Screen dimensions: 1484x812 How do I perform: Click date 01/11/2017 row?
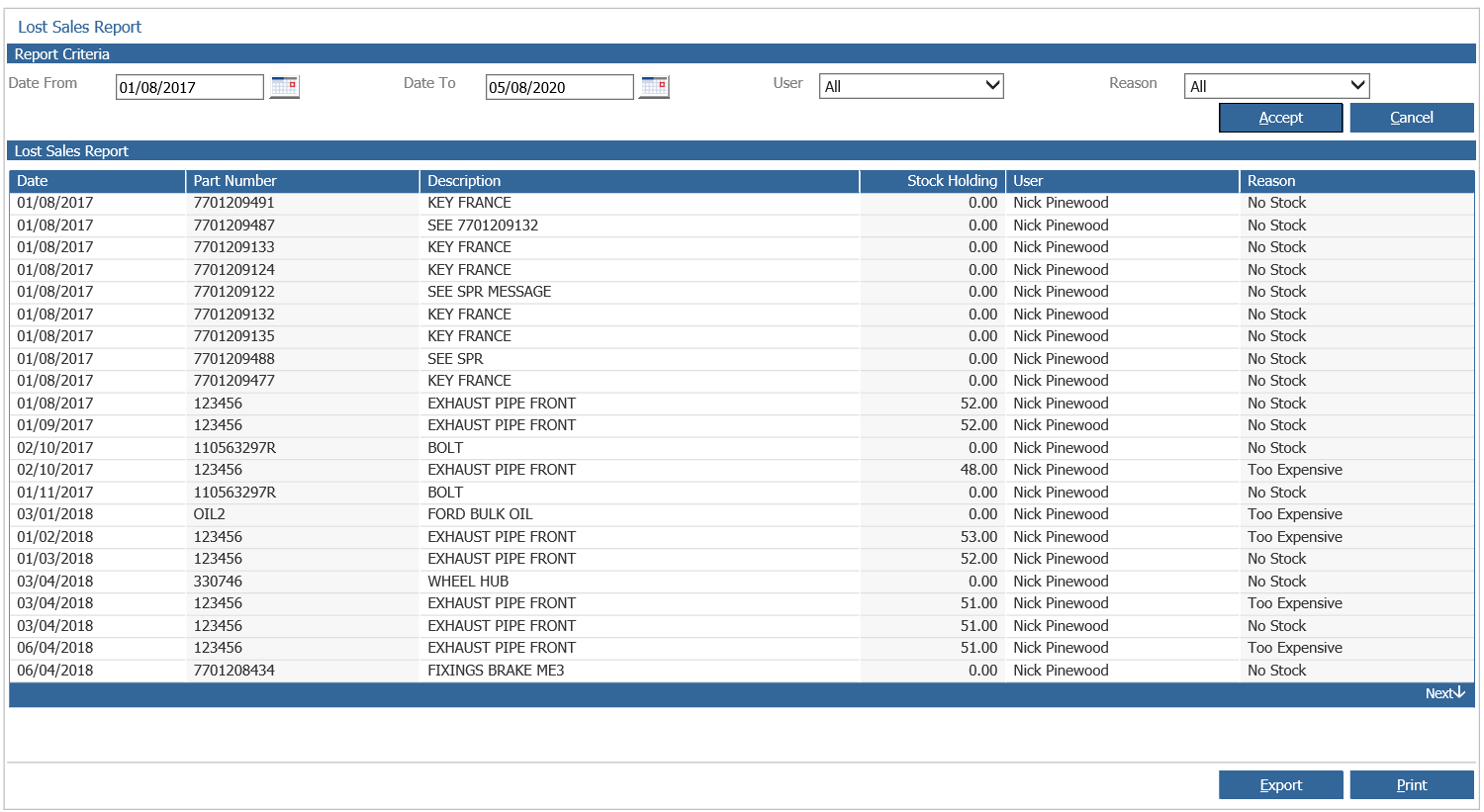tap(55, 493)
